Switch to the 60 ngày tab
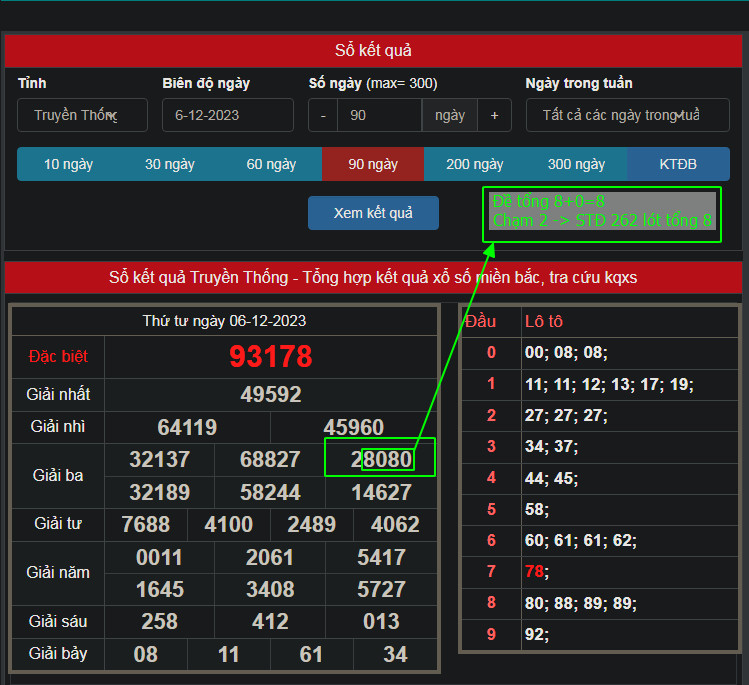The height and width of the screenshot is (685, 749). coord(271,164)
